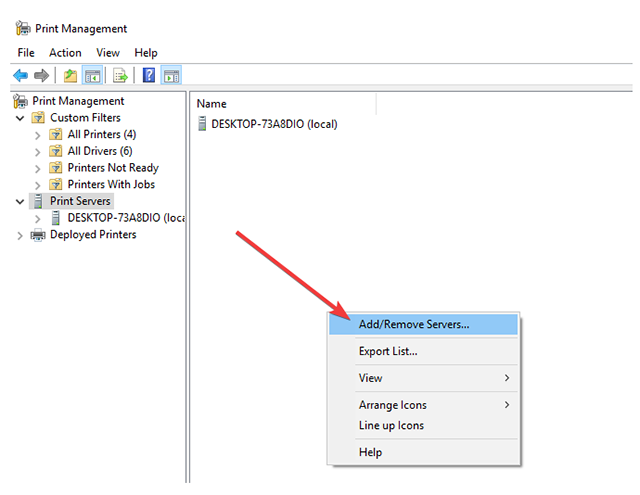Open the View submenu arrow in context menu
This screenshot has width=640, height=495.
(x=507, y=378)
